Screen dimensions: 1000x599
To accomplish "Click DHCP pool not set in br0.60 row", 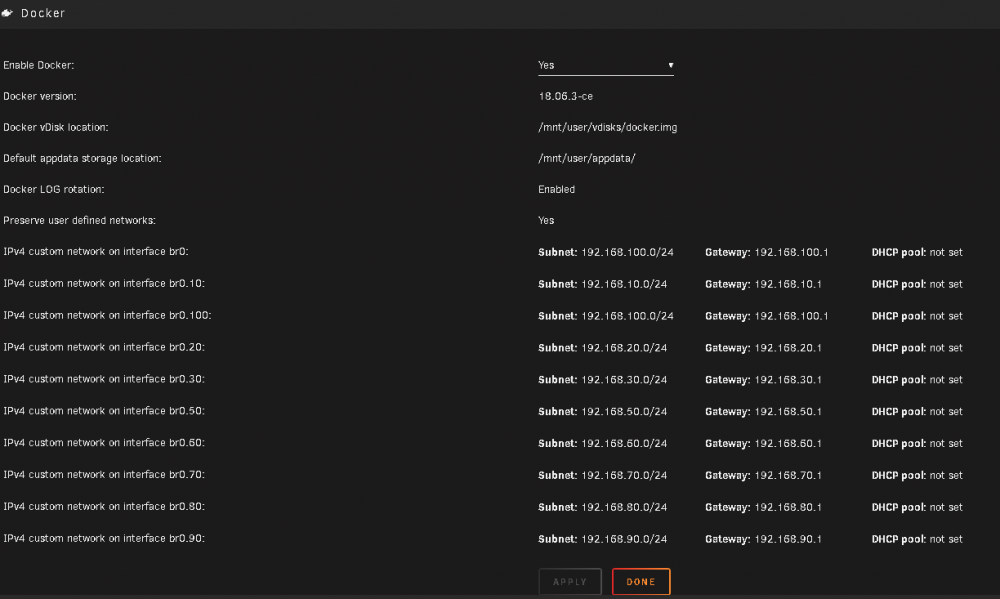I will click(x=917, y=444).
